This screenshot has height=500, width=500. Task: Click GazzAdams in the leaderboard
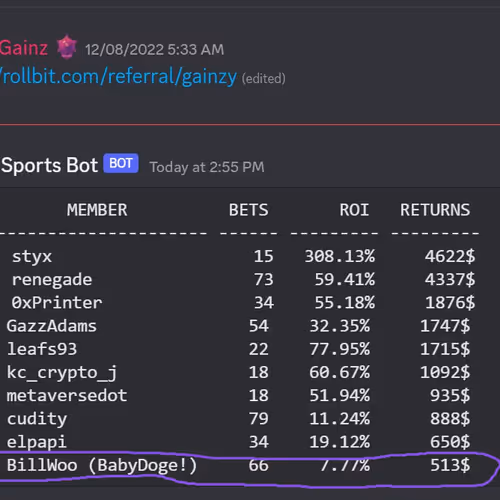pos(52,326)
